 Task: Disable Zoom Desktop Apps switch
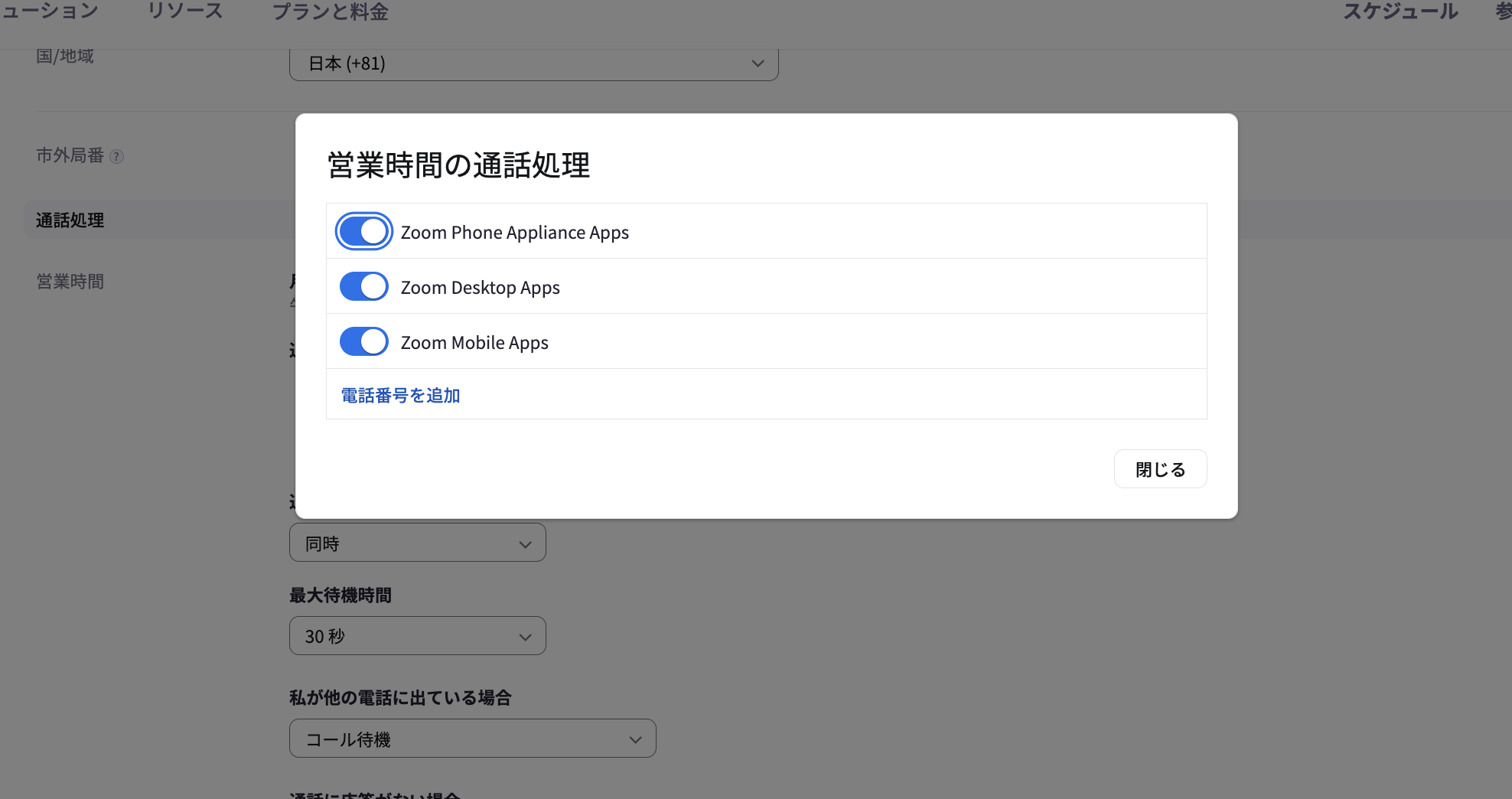pos(364,286)
